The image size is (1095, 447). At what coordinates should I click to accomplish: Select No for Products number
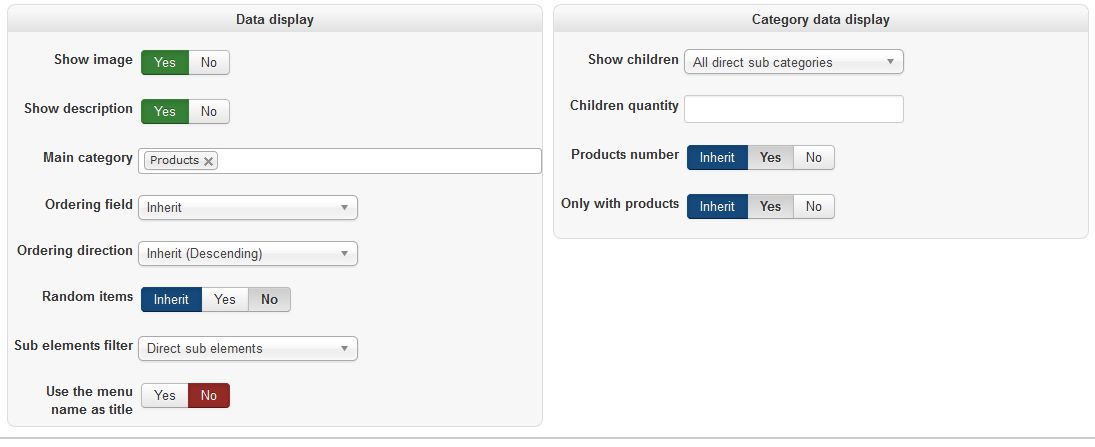[814, 158]
